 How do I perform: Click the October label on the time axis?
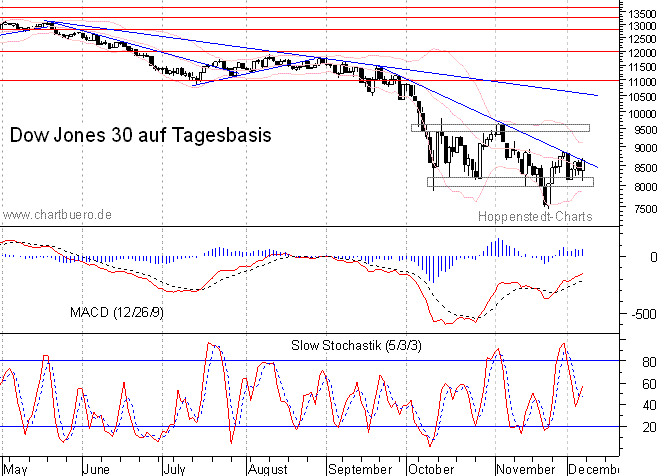431,469
